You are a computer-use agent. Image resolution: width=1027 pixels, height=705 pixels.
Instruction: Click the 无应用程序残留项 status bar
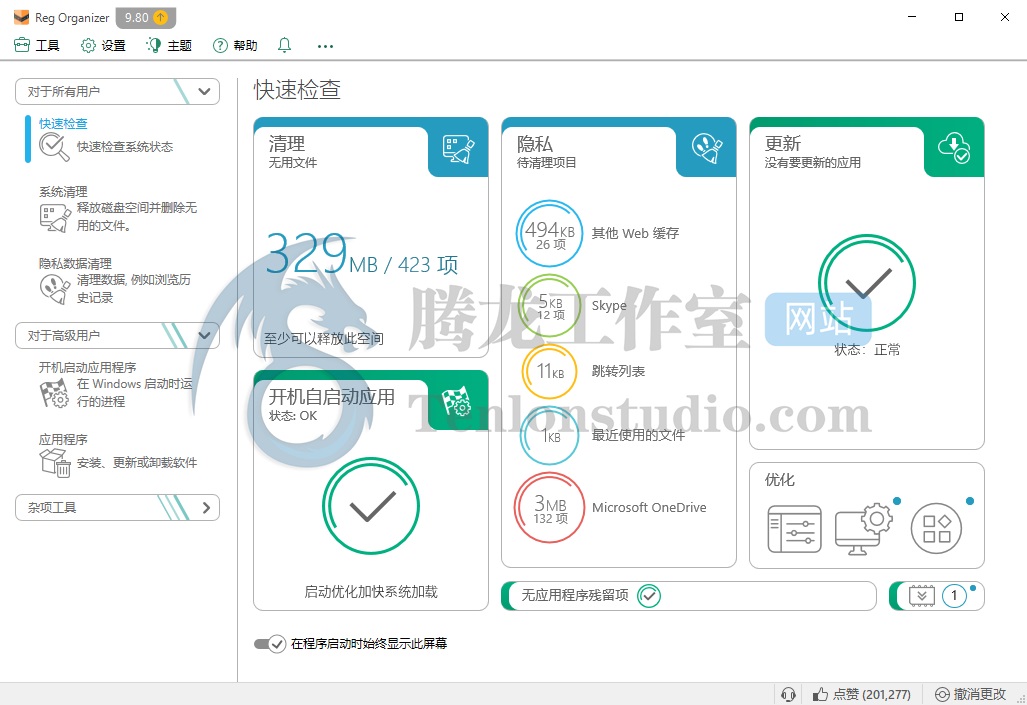(x=688, y=596)
